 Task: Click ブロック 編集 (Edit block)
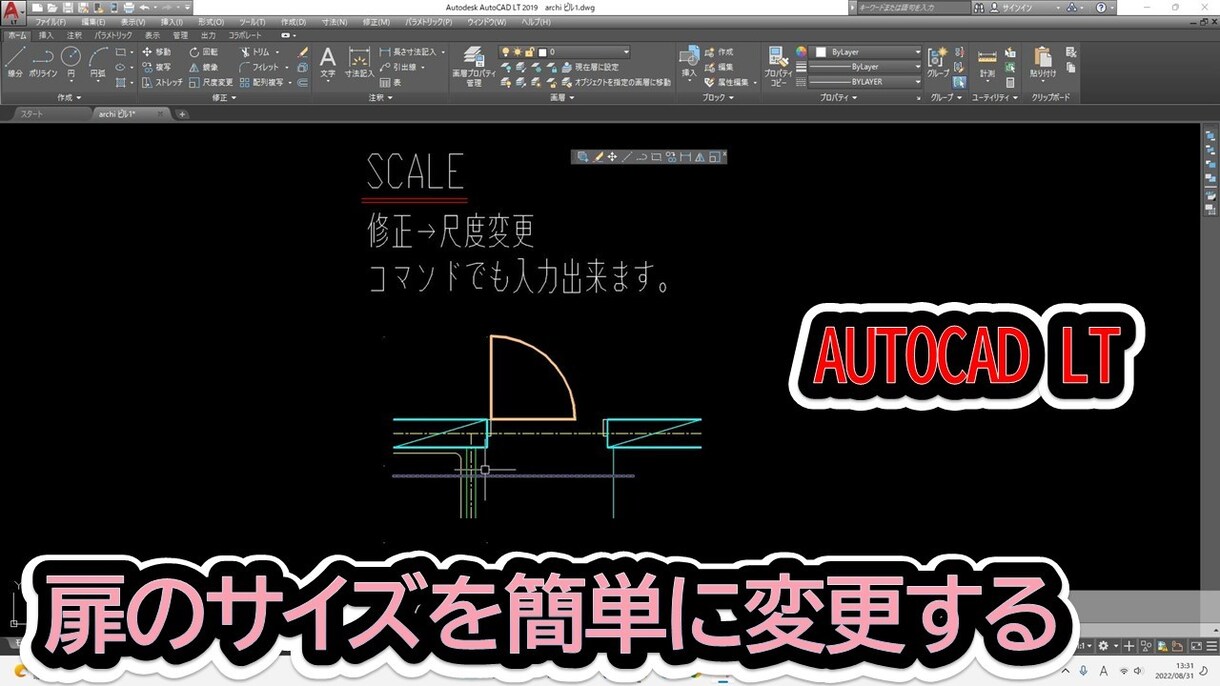point(718,67)
